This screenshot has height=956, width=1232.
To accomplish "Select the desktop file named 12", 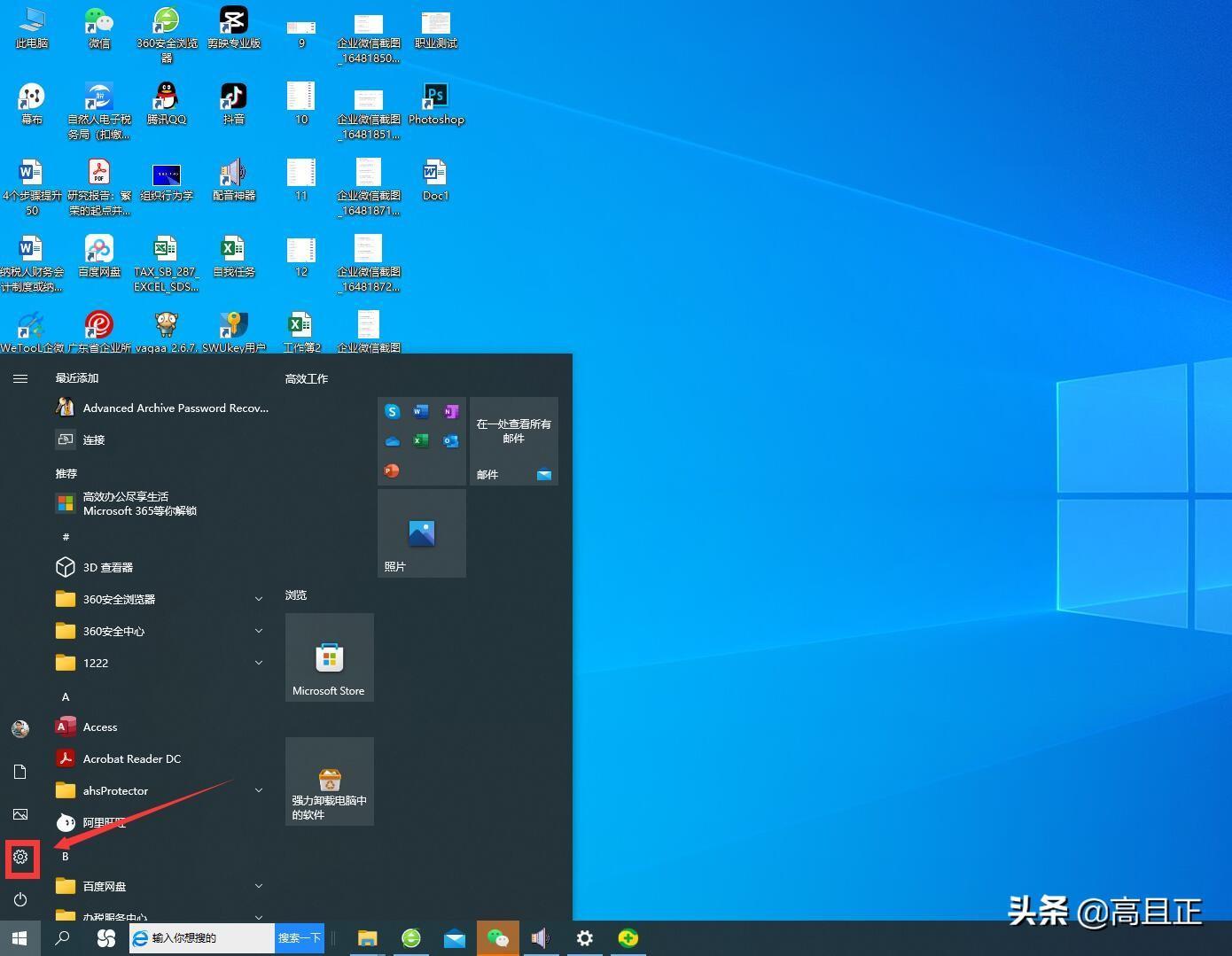I will click(x=301, y=256).
